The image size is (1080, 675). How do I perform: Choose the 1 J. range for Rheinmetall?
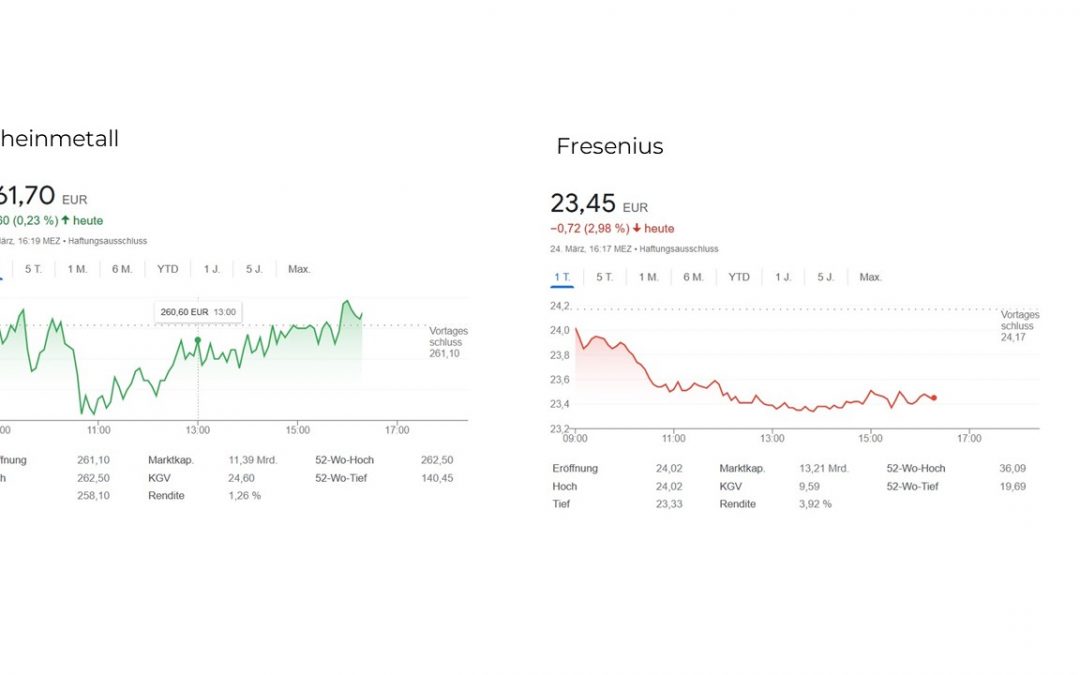[x=212, y=269]
